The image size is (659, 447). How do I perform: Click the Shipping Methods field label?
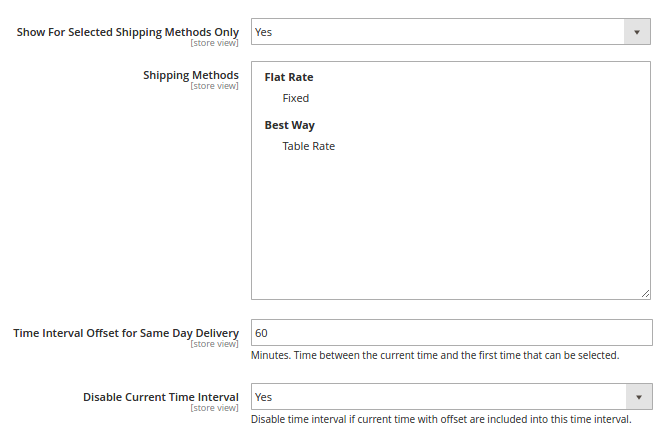(191, 75)
